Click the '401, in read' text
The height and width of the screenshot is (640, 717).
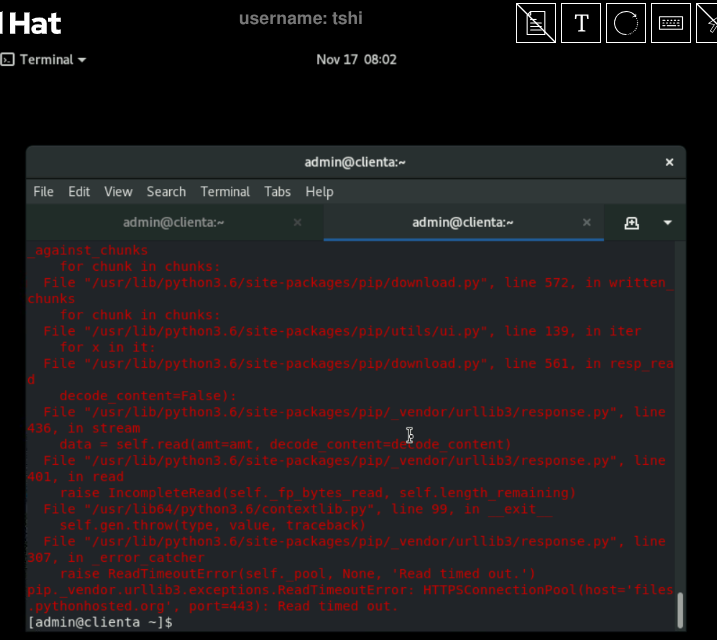[75, 477]
